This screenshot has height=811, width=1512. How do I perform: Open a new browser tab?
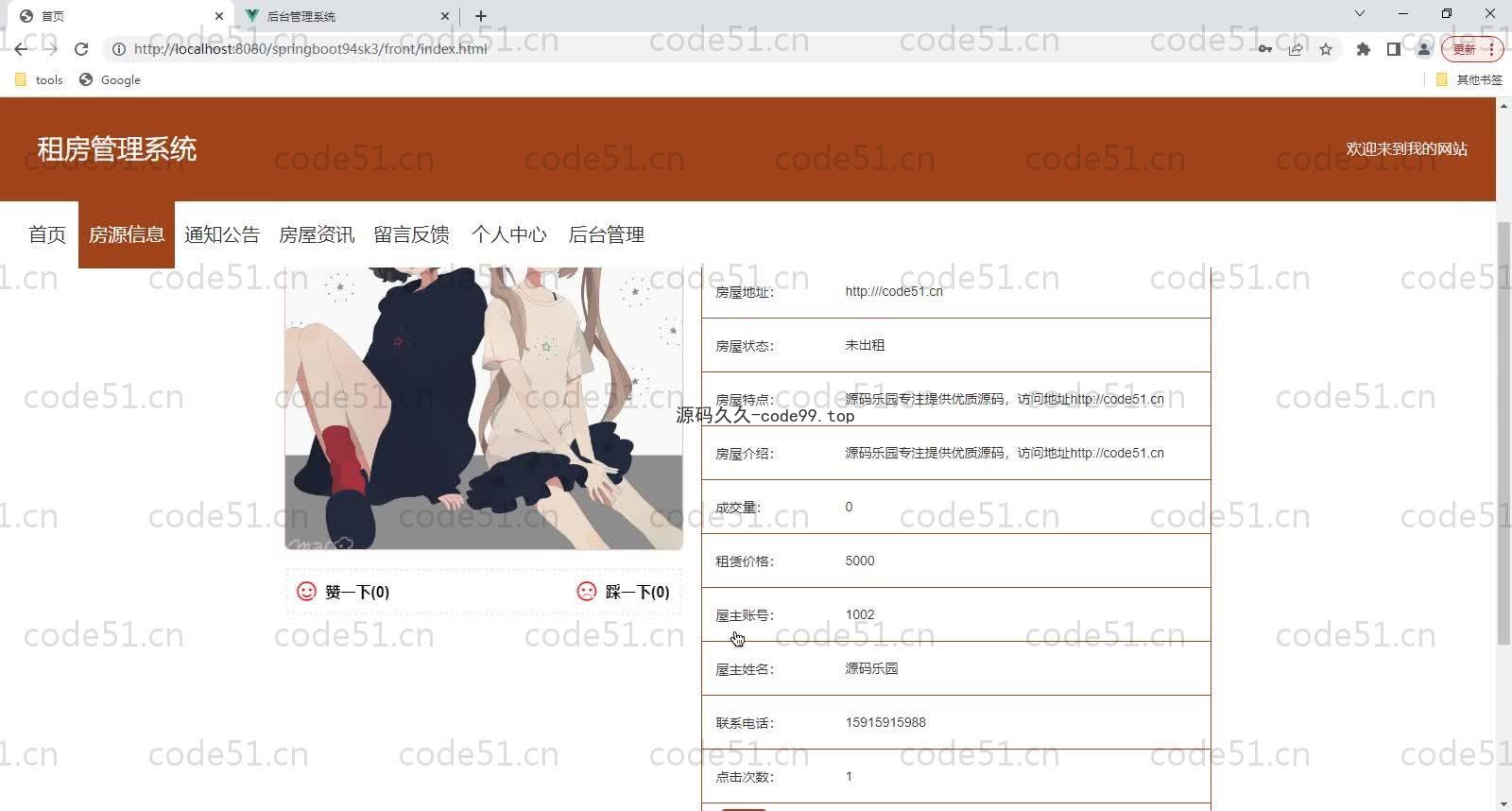point(481,16)
